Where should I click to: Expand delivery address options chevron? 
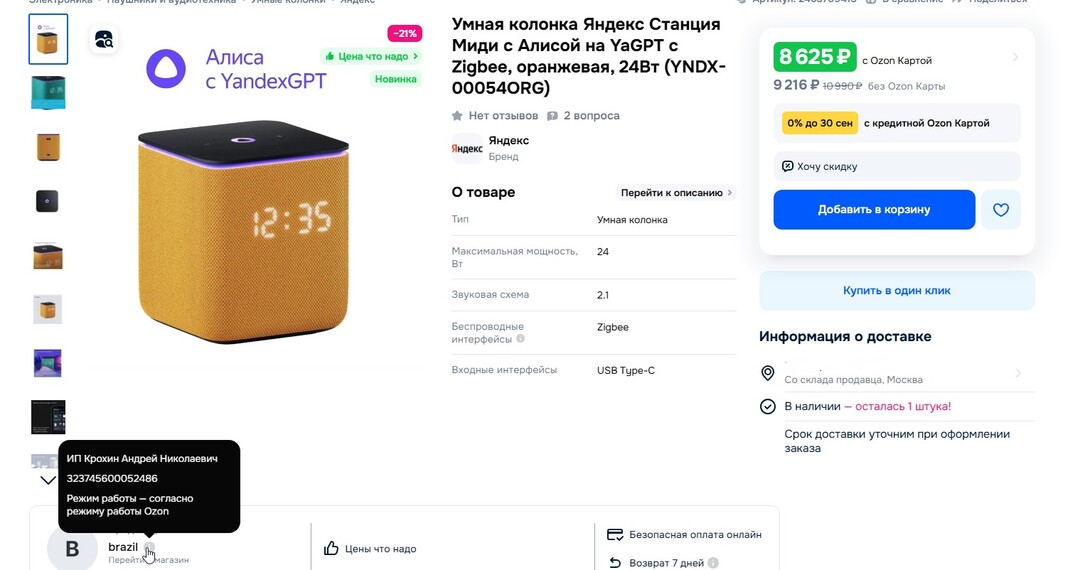[x=1018, y=373]
